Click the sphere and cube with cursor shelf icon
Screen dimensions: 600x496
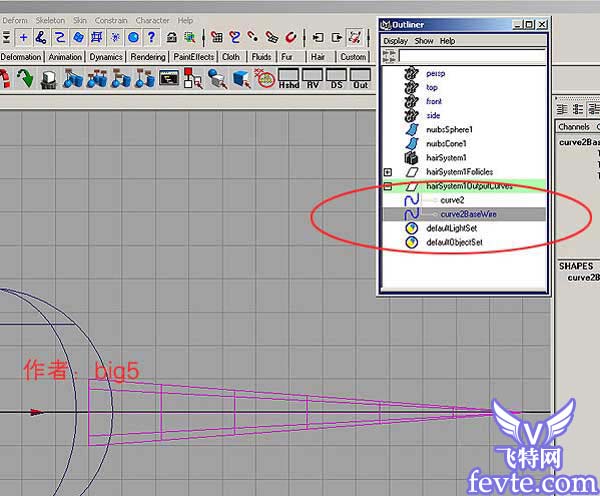(217, 78)
